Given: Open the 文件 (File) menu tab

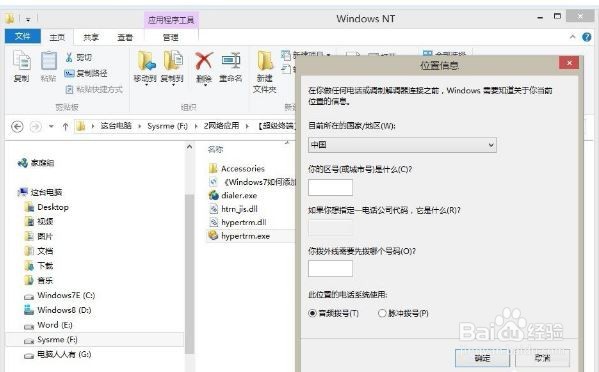Looking at the screenshot, I should [23, 36].
